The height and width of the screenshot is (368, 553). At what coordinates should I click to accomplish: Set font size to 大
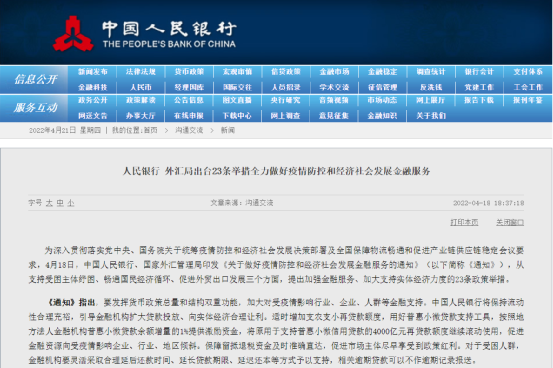(x=49, y=203)
